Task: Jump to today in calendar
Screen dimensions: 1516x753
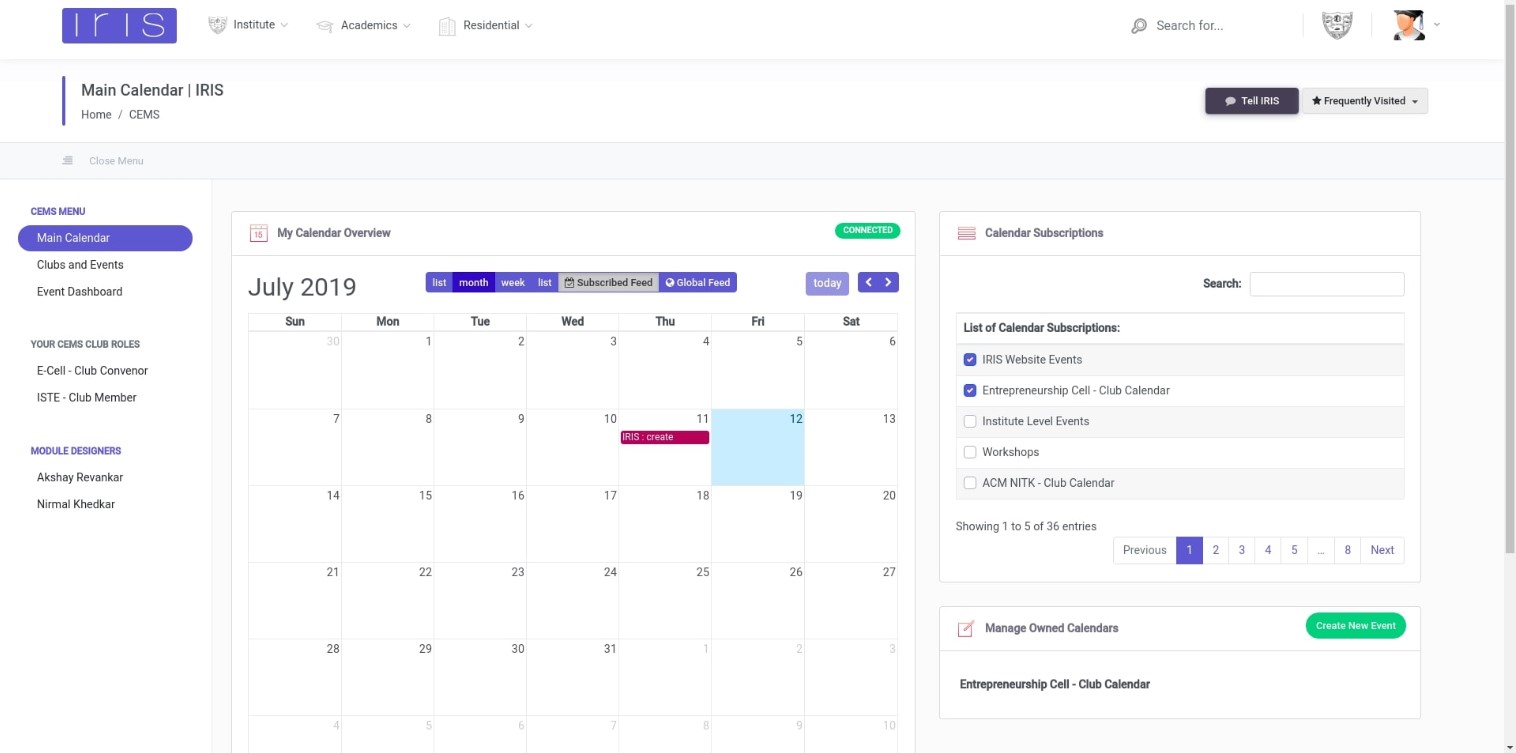Action: (827, 283)
